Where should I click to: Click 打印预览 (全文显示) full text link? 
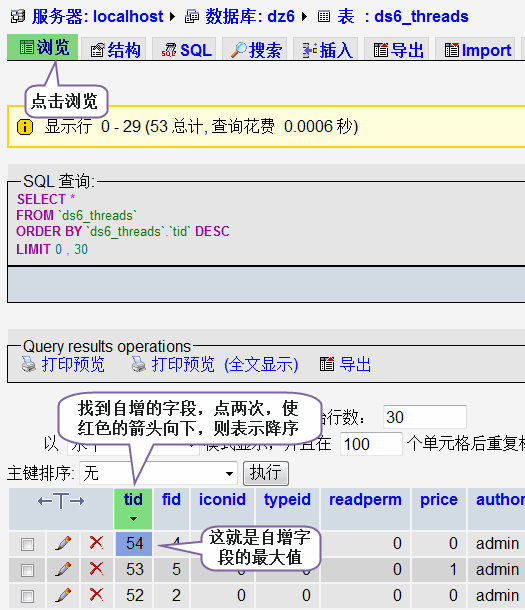(225, 365)
